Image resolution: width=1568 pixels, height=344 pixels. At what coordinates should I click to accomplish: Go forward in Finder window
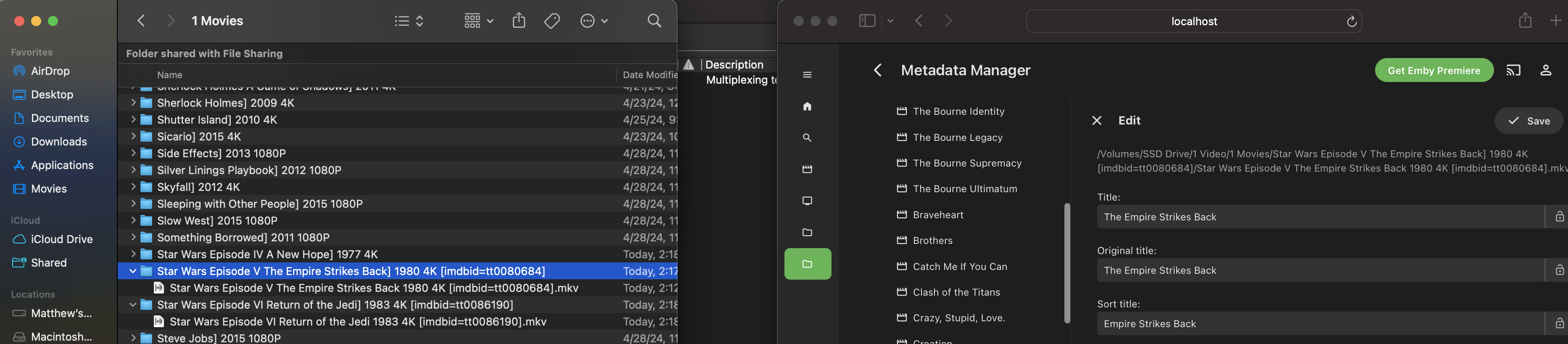tap(171, 21)
